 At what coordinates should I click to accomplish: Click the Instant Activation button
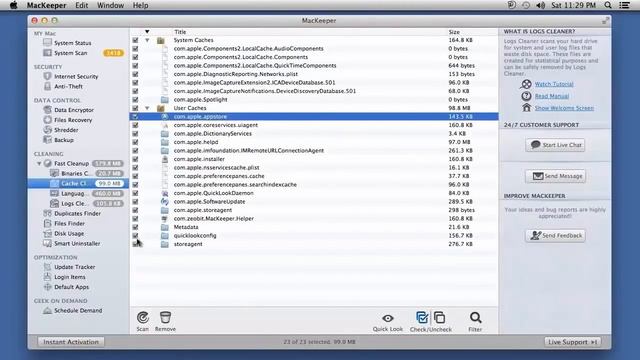click(71, 342)
